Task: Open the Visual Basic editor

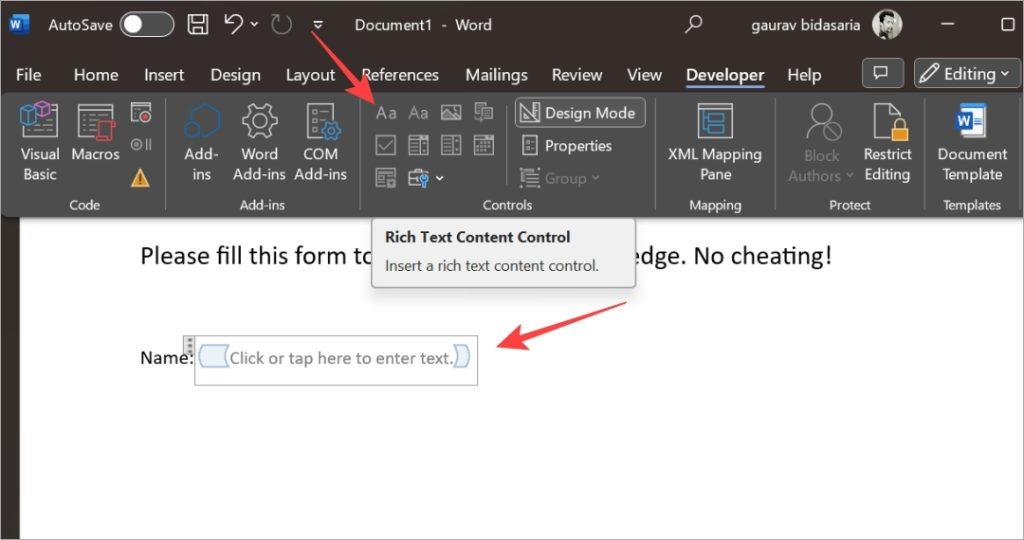Action: (x=40, y=142)
